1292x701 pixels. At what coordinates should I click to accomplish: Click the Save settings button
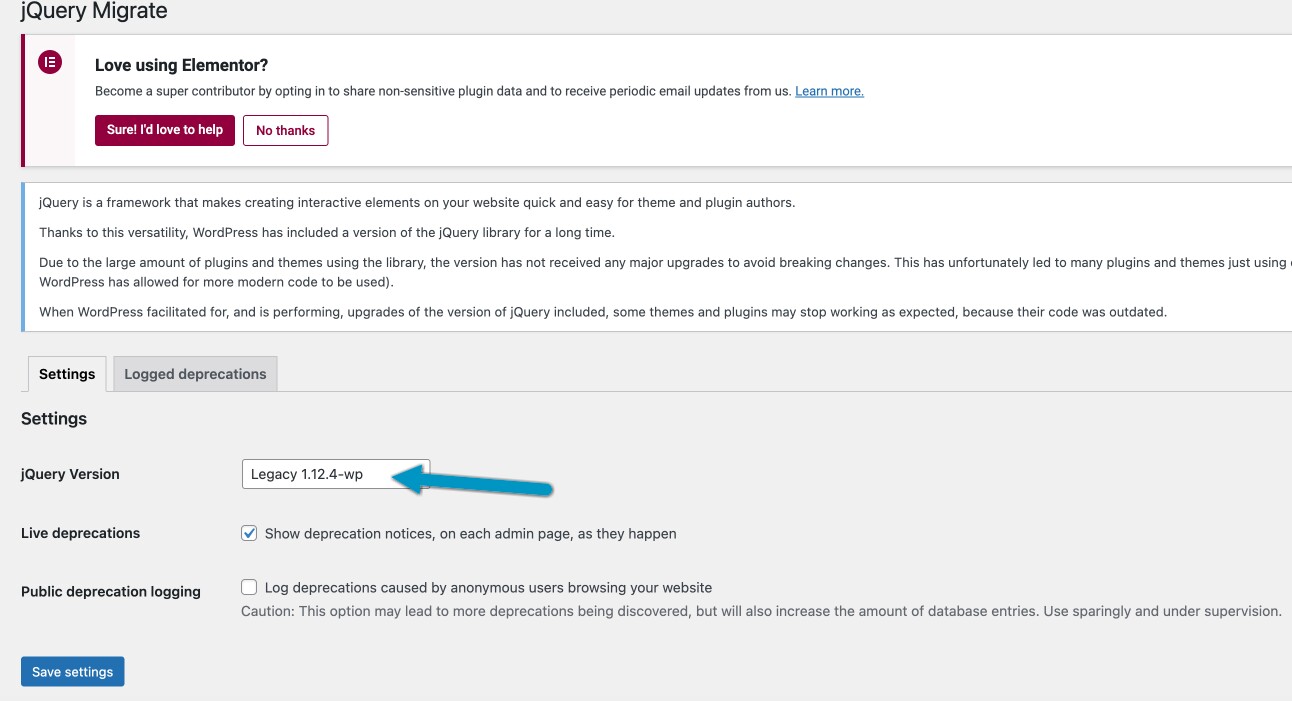pyautogui.click(x=72, y=671)
